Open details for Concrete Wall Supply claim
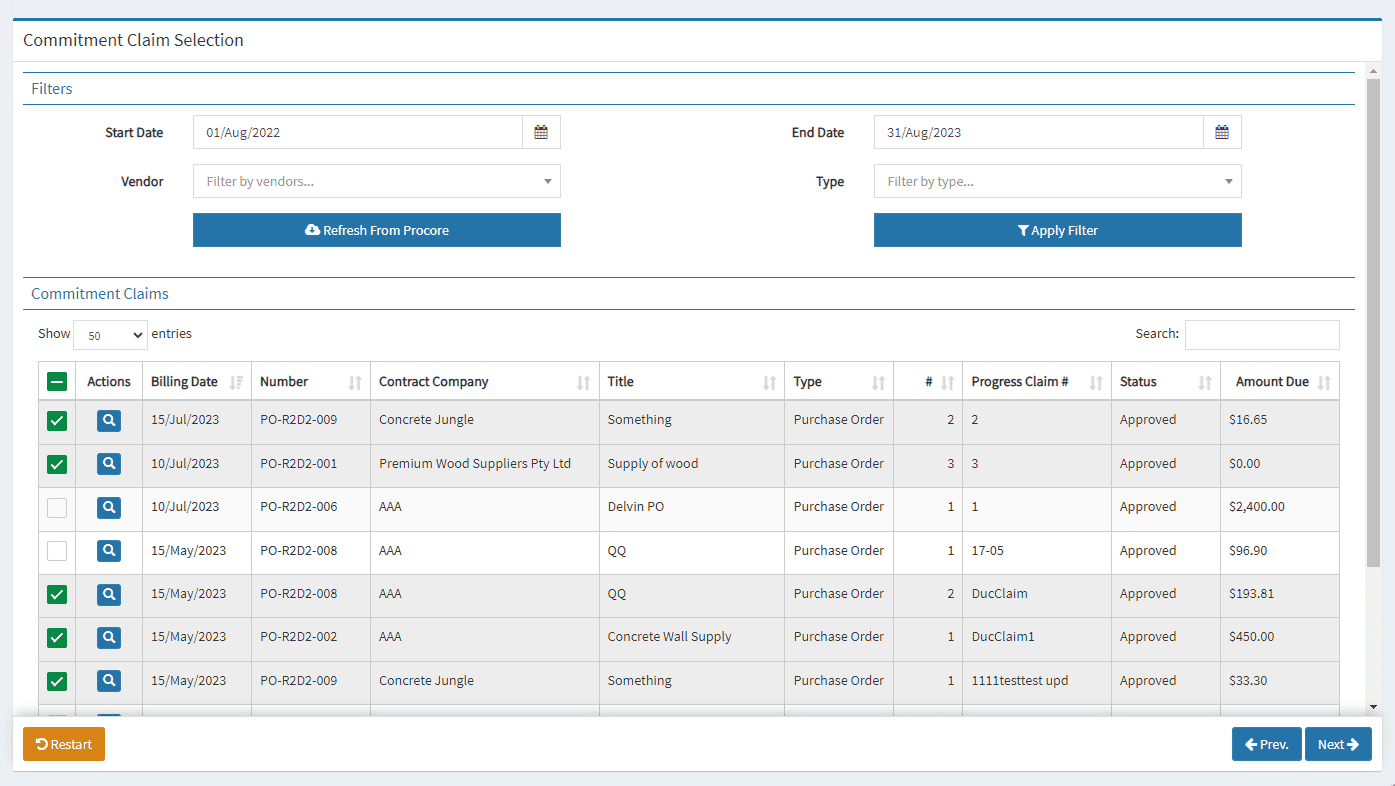 click(109, 637)
